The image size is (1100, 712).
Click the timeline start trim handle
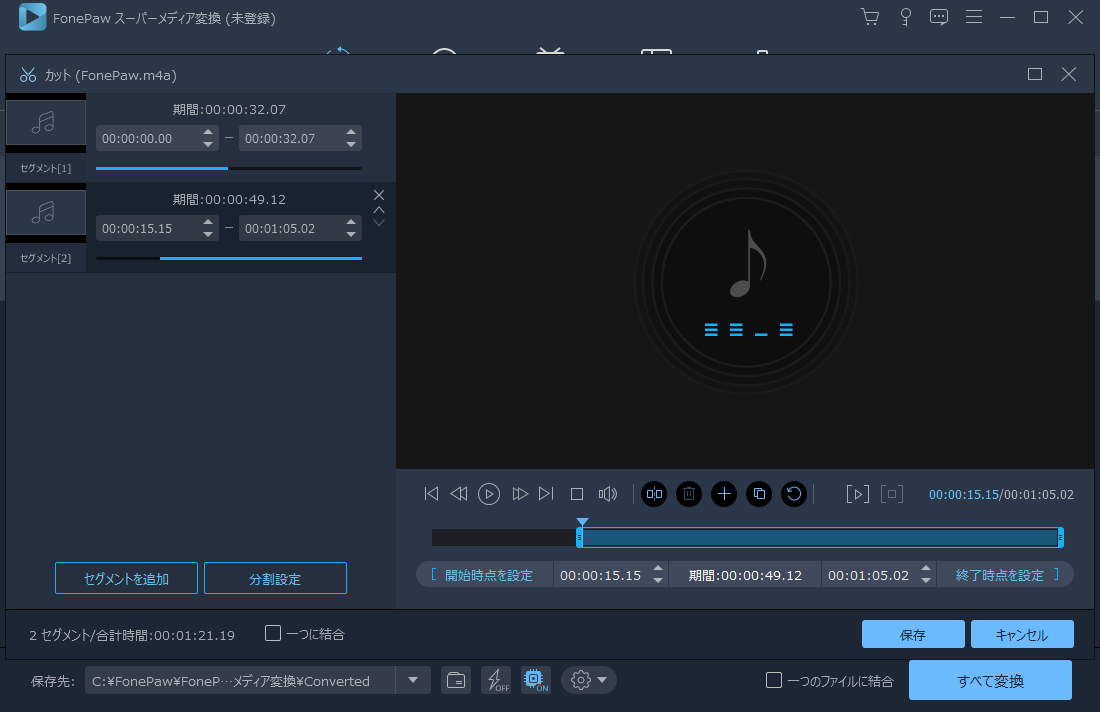tap(579, 537)
